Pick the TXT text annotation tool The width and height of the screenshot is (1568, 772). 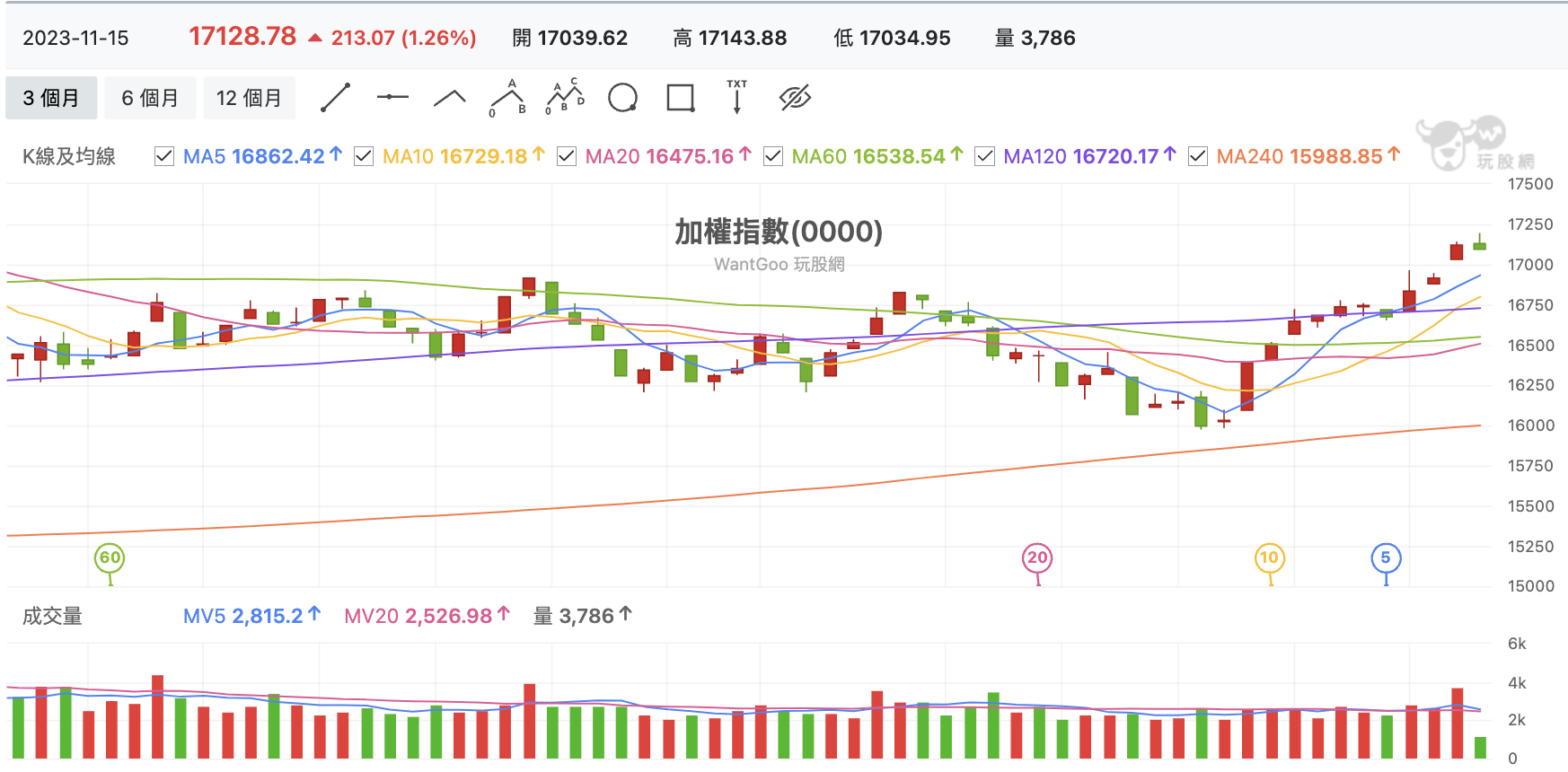(737, 97)
